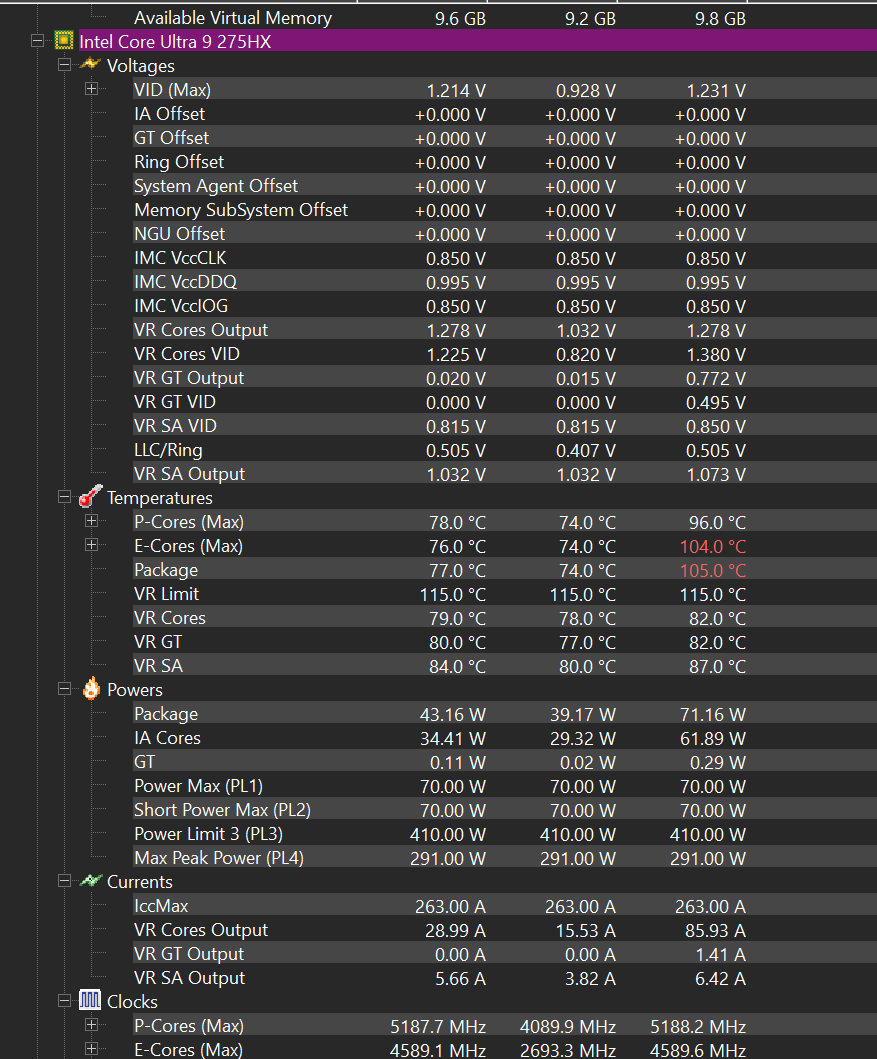This screenshot has height=1059, width=877.
Task: Click the Clocks square-wave icon
Action: pos(90,1000)
